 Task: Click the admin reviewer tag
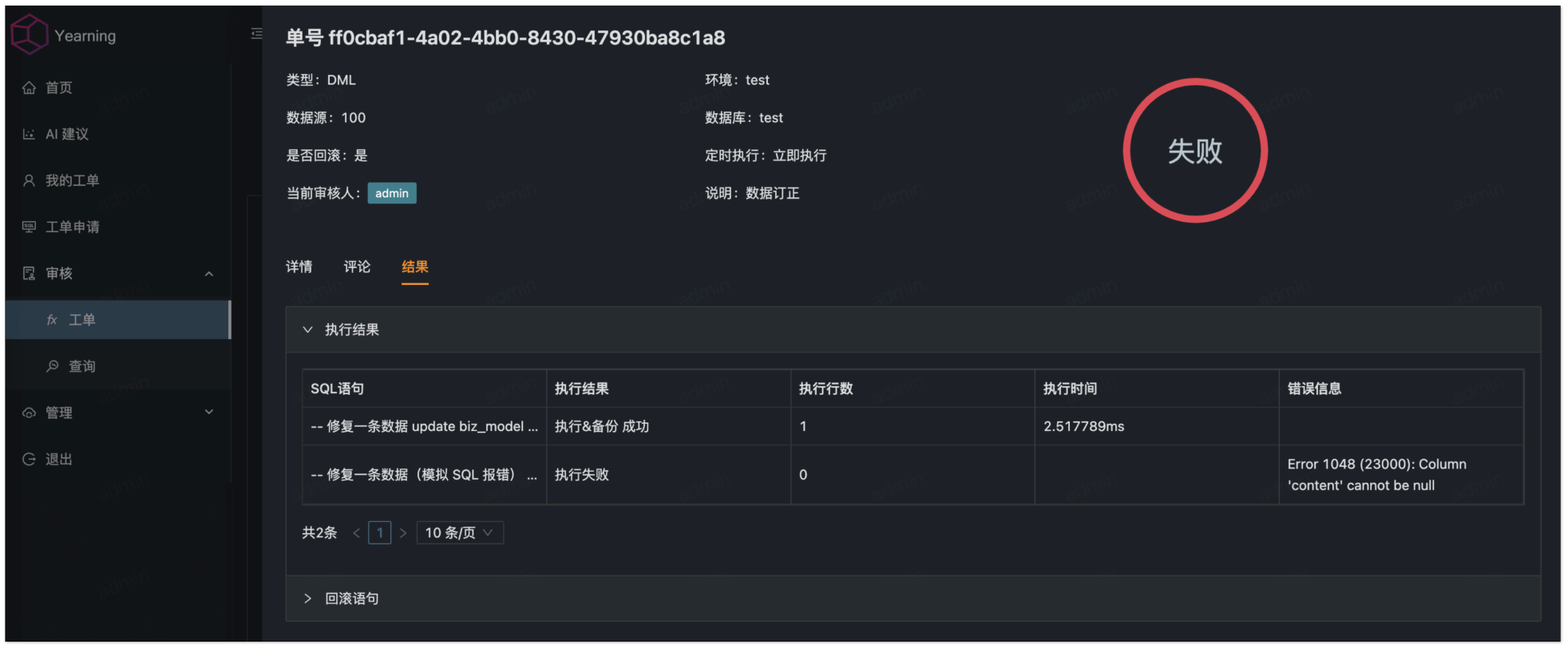tap(391, 193)
